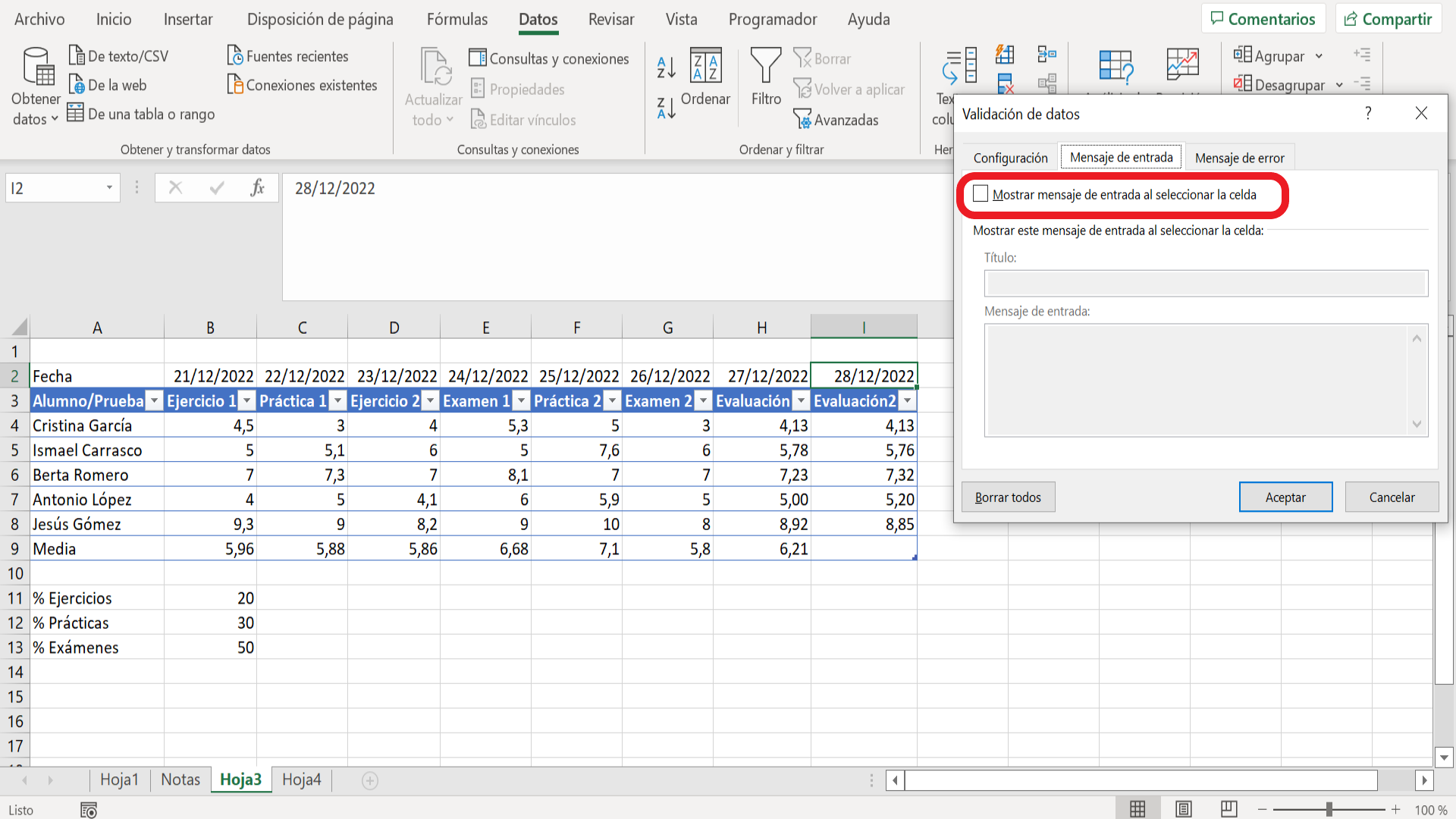Viewport: 1456px width, 819px height.
Task: Click the Borrar todos button
Action: coord(1008,497)
